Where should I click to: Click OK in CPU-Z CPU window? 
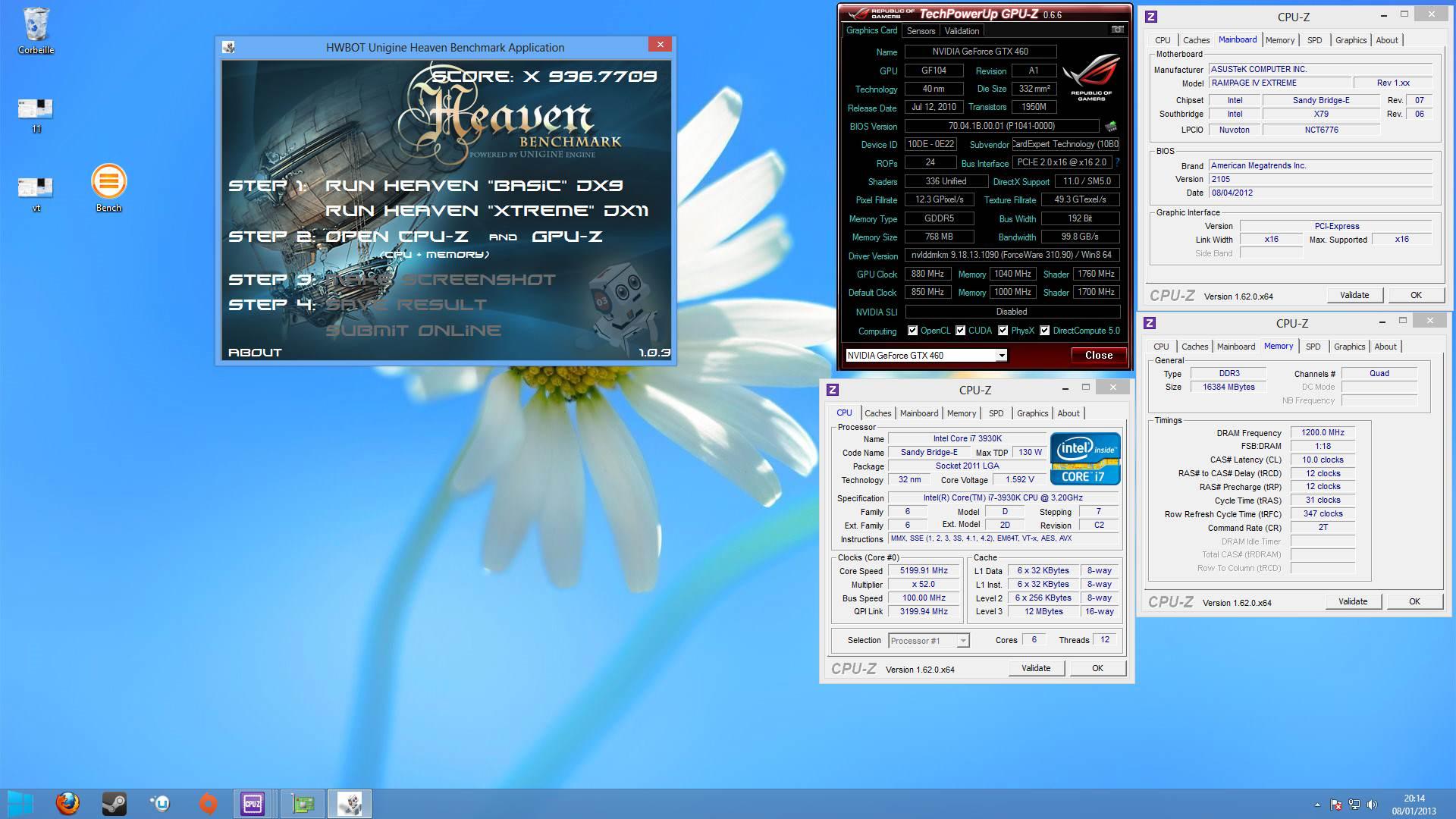[x=1097, y=668]
